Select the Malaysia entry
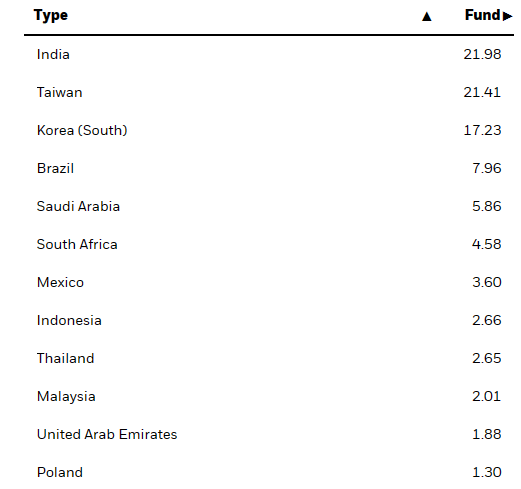This screenshot has width=521, height=489. 66,397
